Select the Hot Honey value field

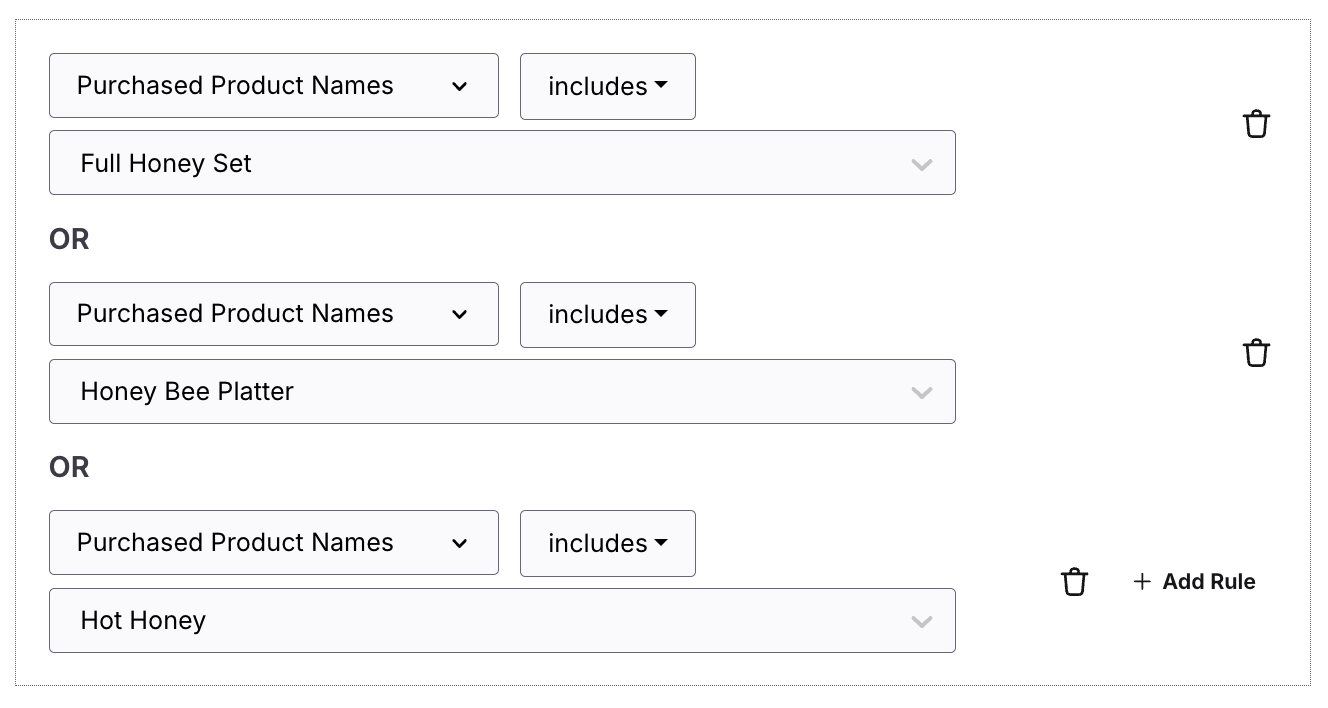(x=502, y=621)
